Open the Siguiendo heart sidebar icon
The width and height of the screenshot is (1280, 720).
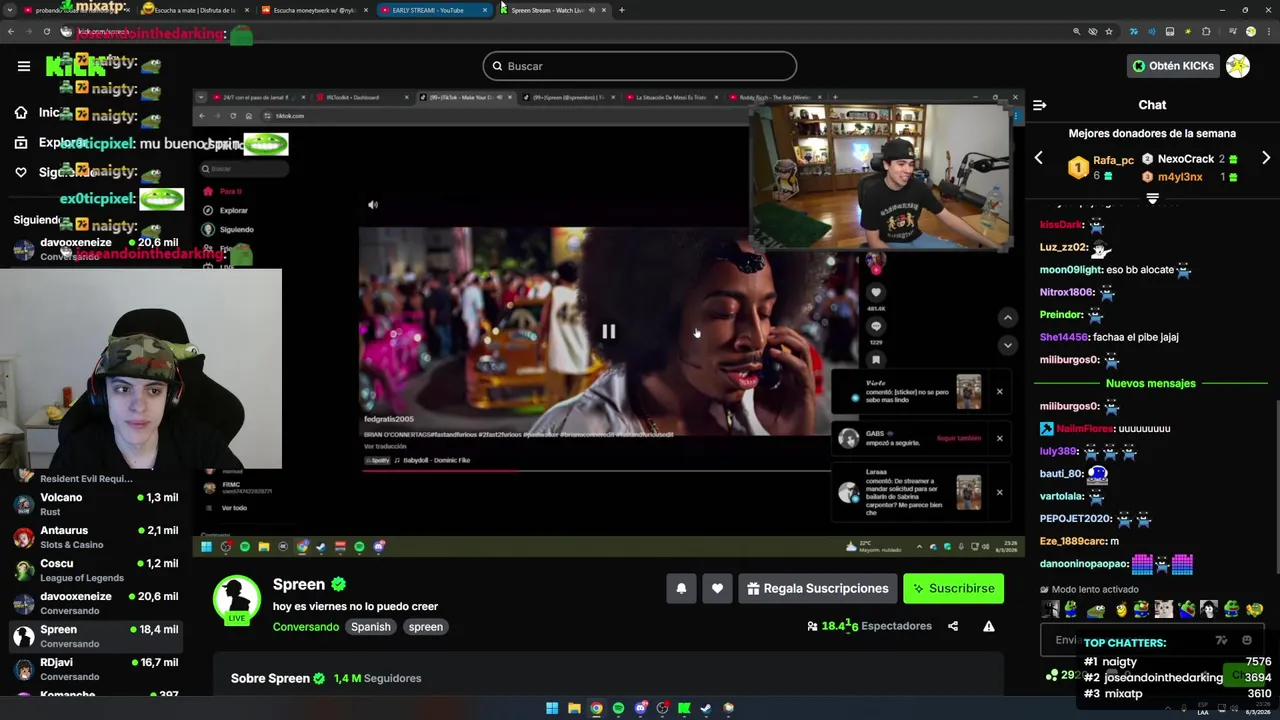click(x=21, y=172)
